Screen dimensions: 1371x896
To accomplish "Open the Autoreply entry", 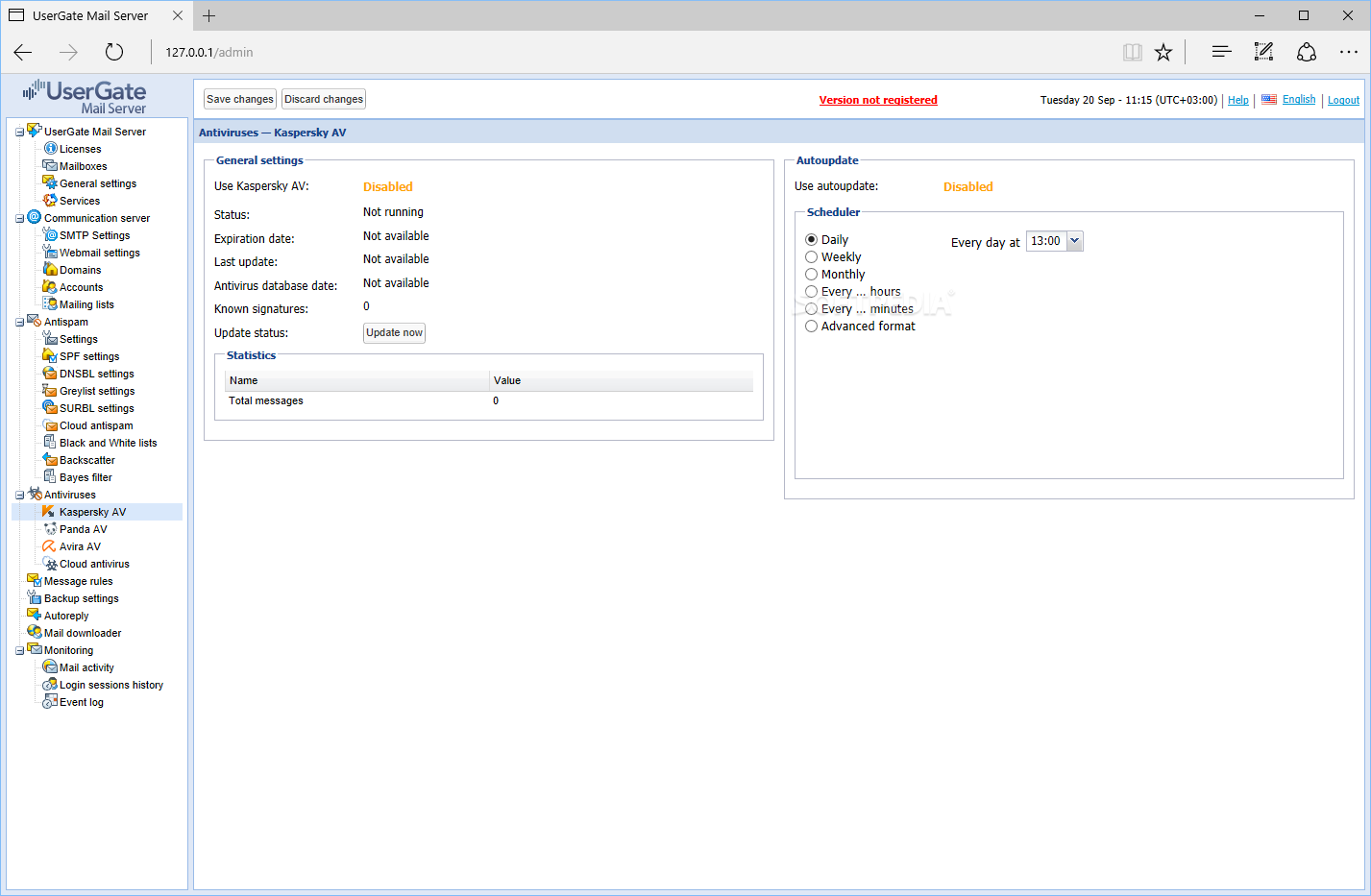I will 66,616.
